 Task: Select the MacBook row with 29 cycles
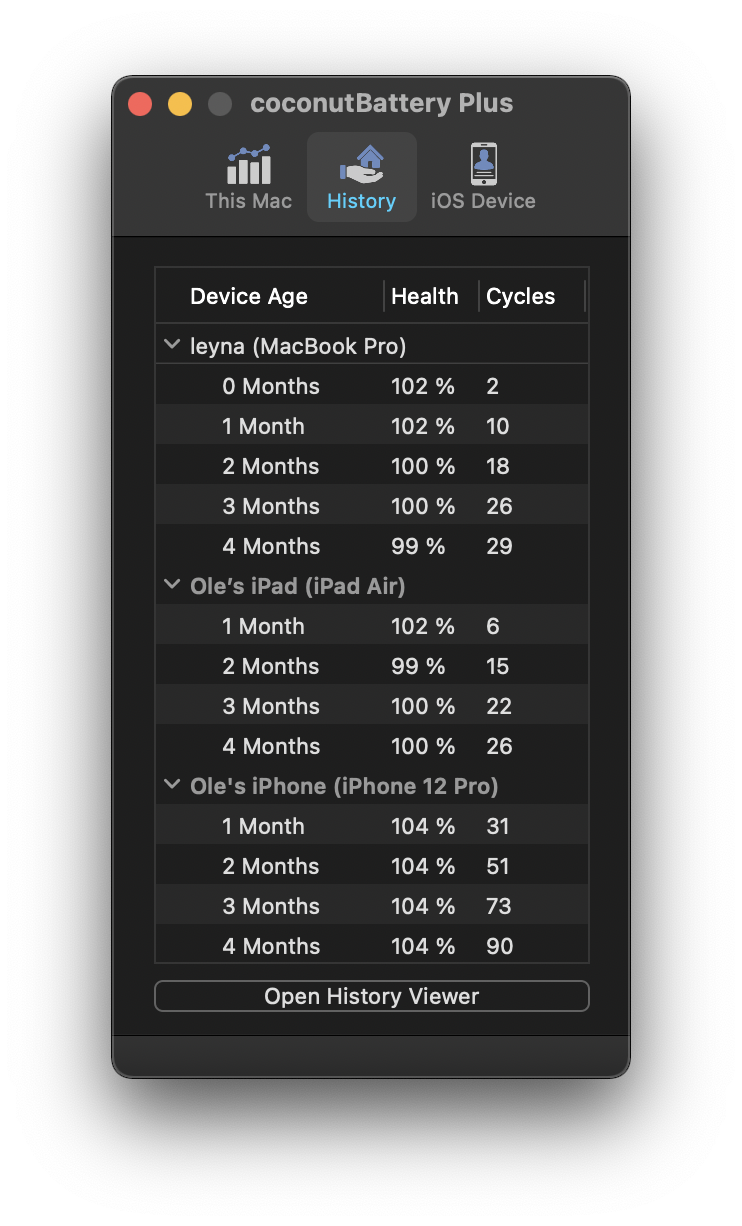click(x=371, y=546)
